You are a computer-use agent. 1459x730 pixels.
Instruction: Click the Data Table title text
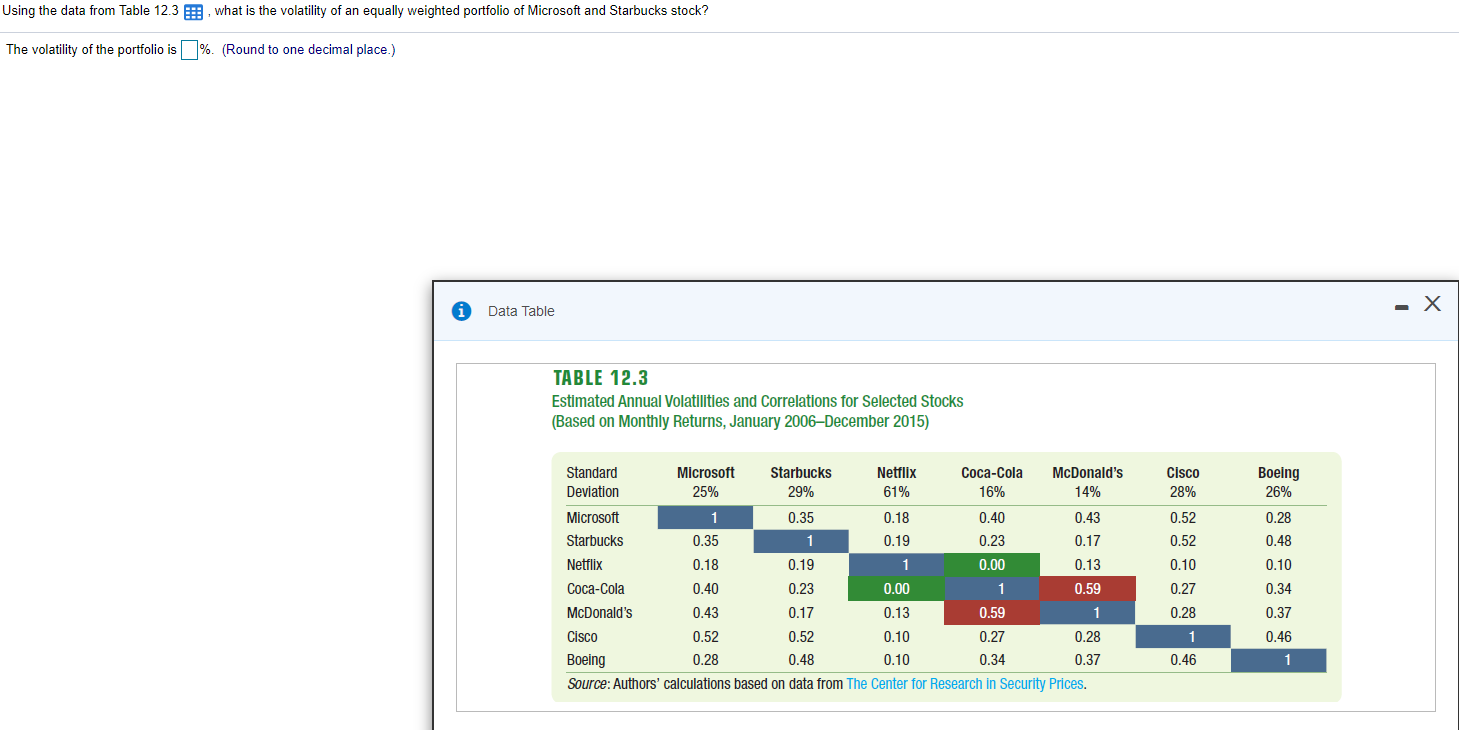pos(521,311)
